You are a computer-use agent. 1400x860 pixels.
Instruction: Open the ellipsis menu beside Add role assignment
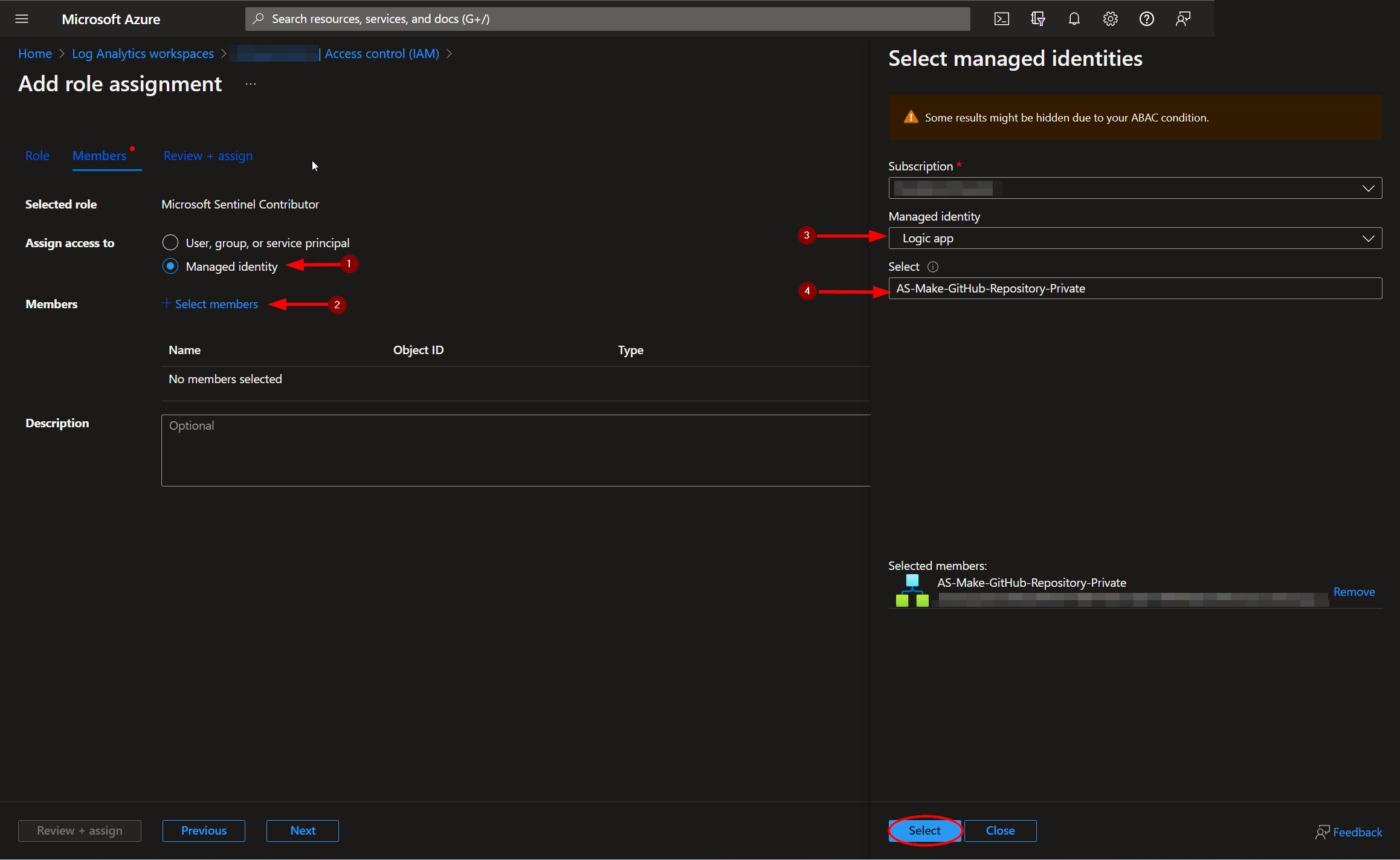pos(251,84)
